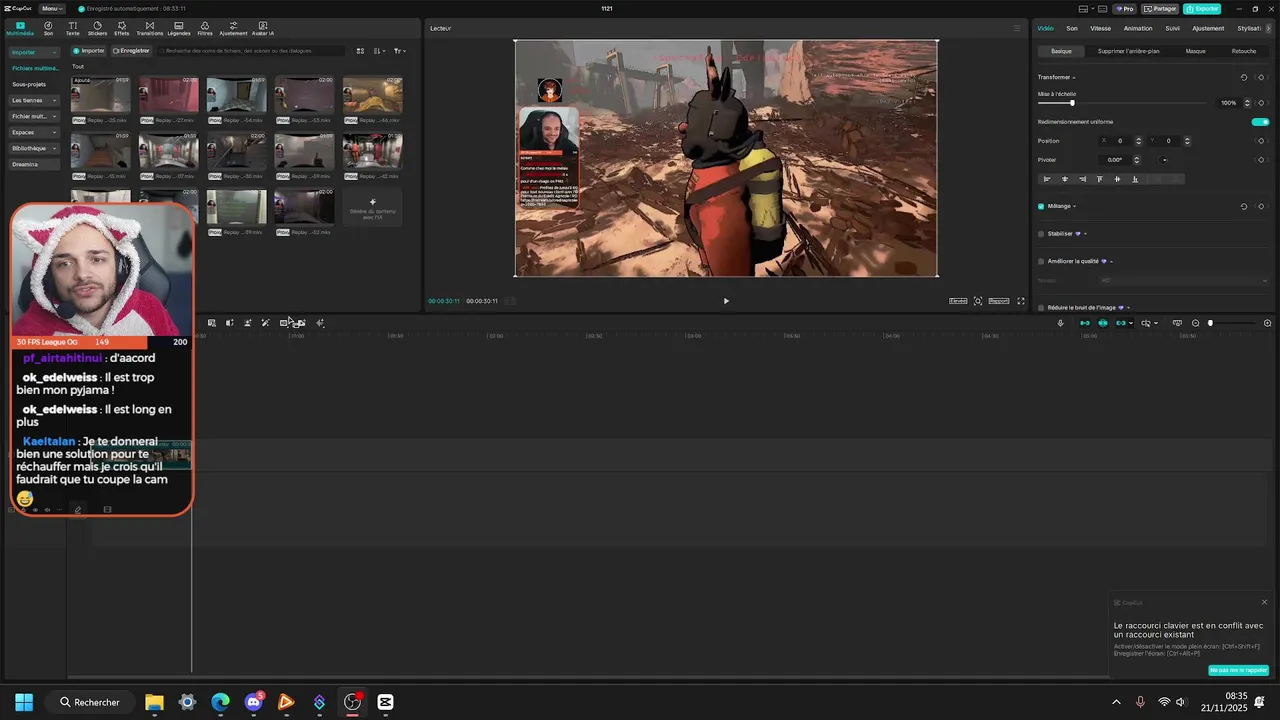Zoom out the timeline with minus icon

[1195, 323]
